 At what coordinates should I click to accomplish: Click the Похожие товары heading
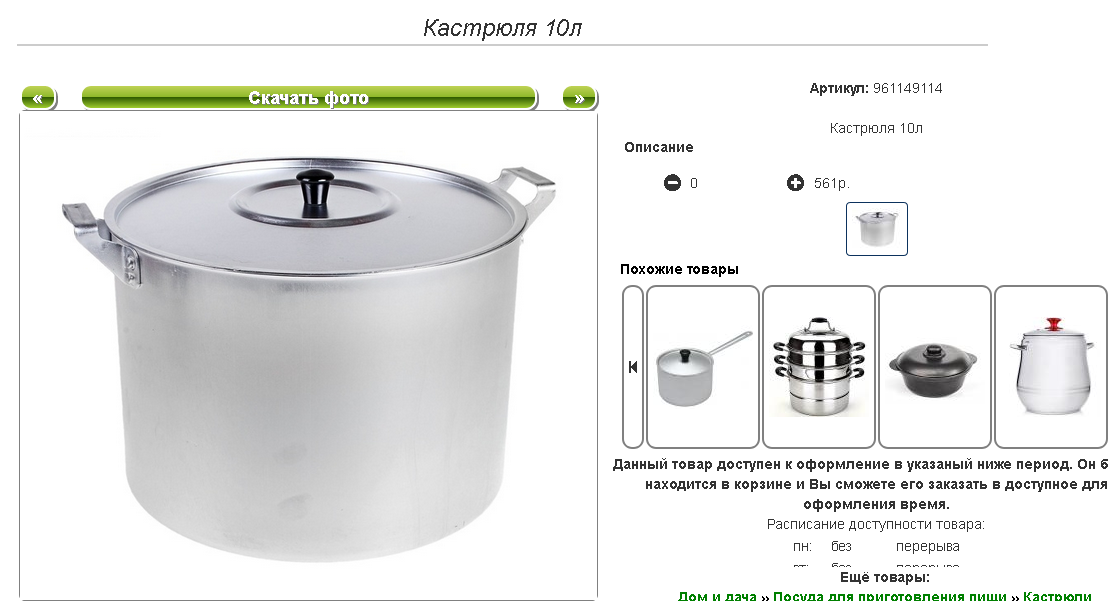(x=679, y=269)
